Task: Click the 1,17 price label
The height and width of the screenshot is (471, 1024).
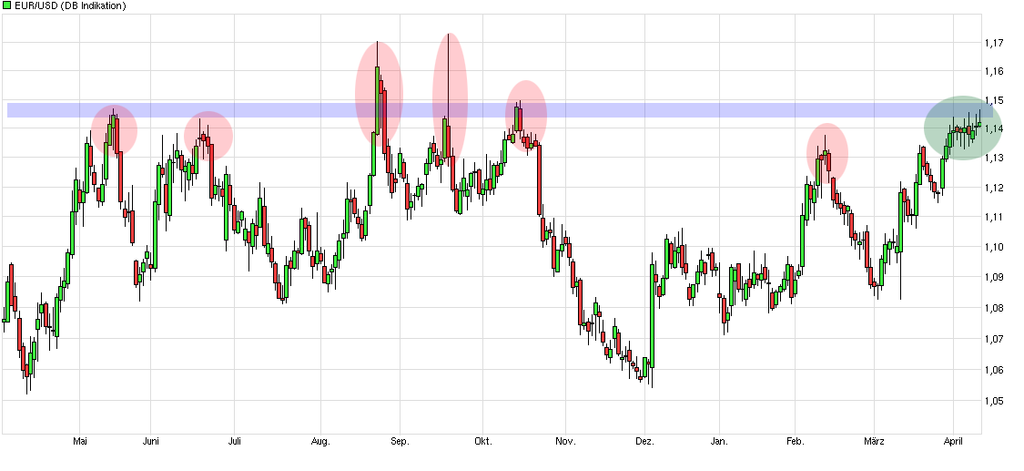Action: pyautogui.click(x=993, y=43)
